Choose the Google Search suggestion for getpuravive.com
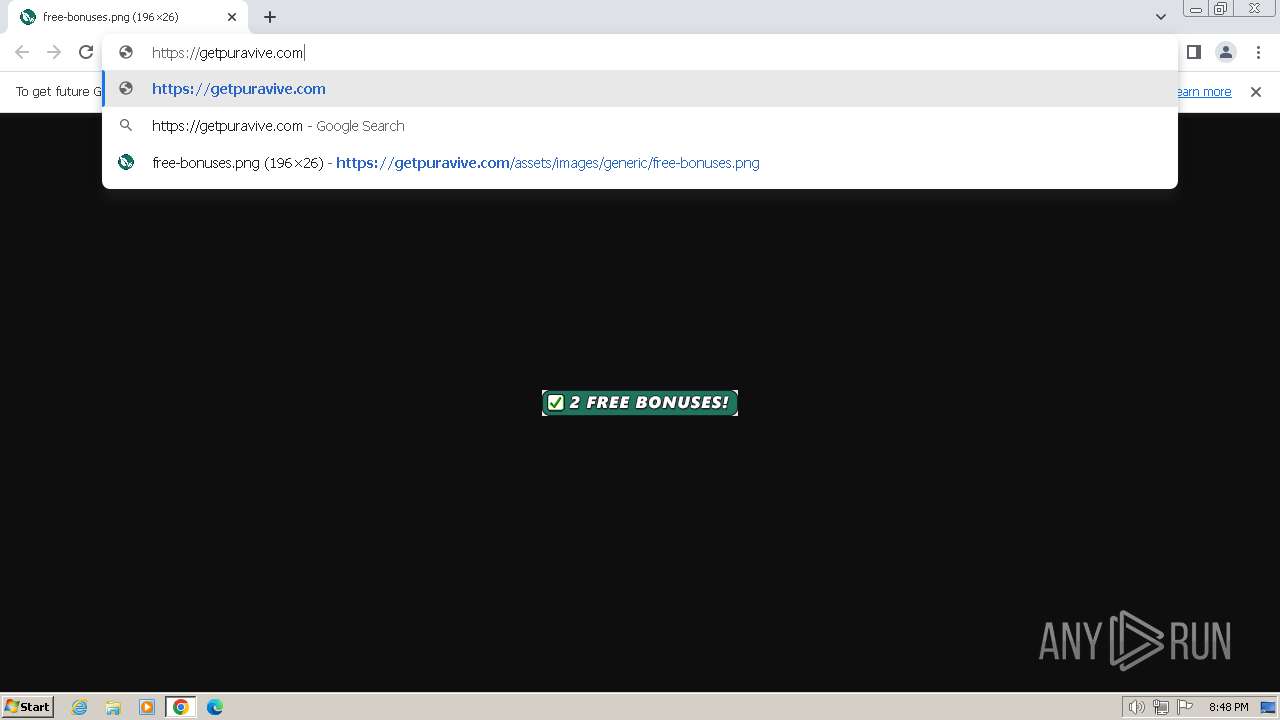This screenshot has width=1280, height=720. pyautogui.click(x=640, y=126)
